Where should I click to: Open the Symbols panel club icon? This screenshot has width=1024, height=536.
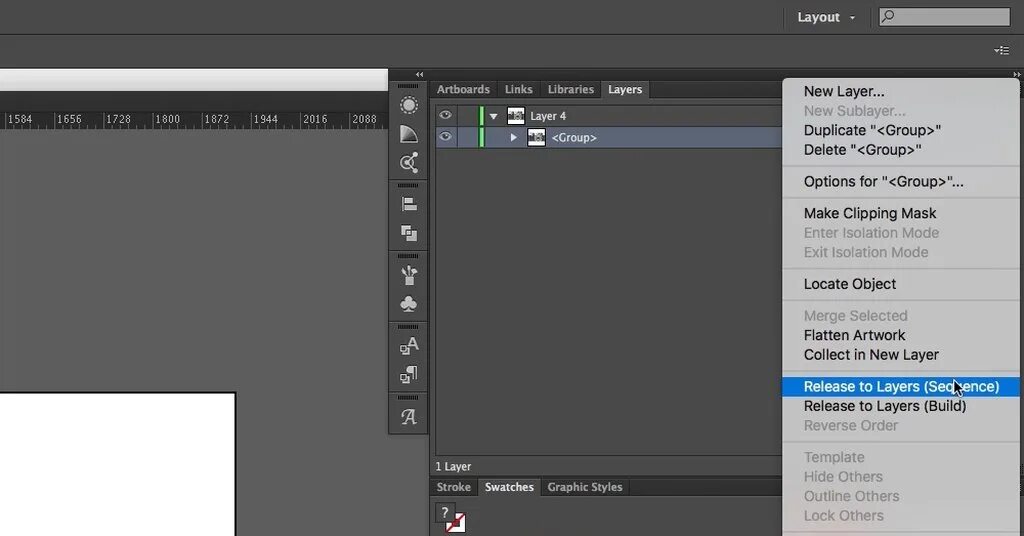click(409, 304)
